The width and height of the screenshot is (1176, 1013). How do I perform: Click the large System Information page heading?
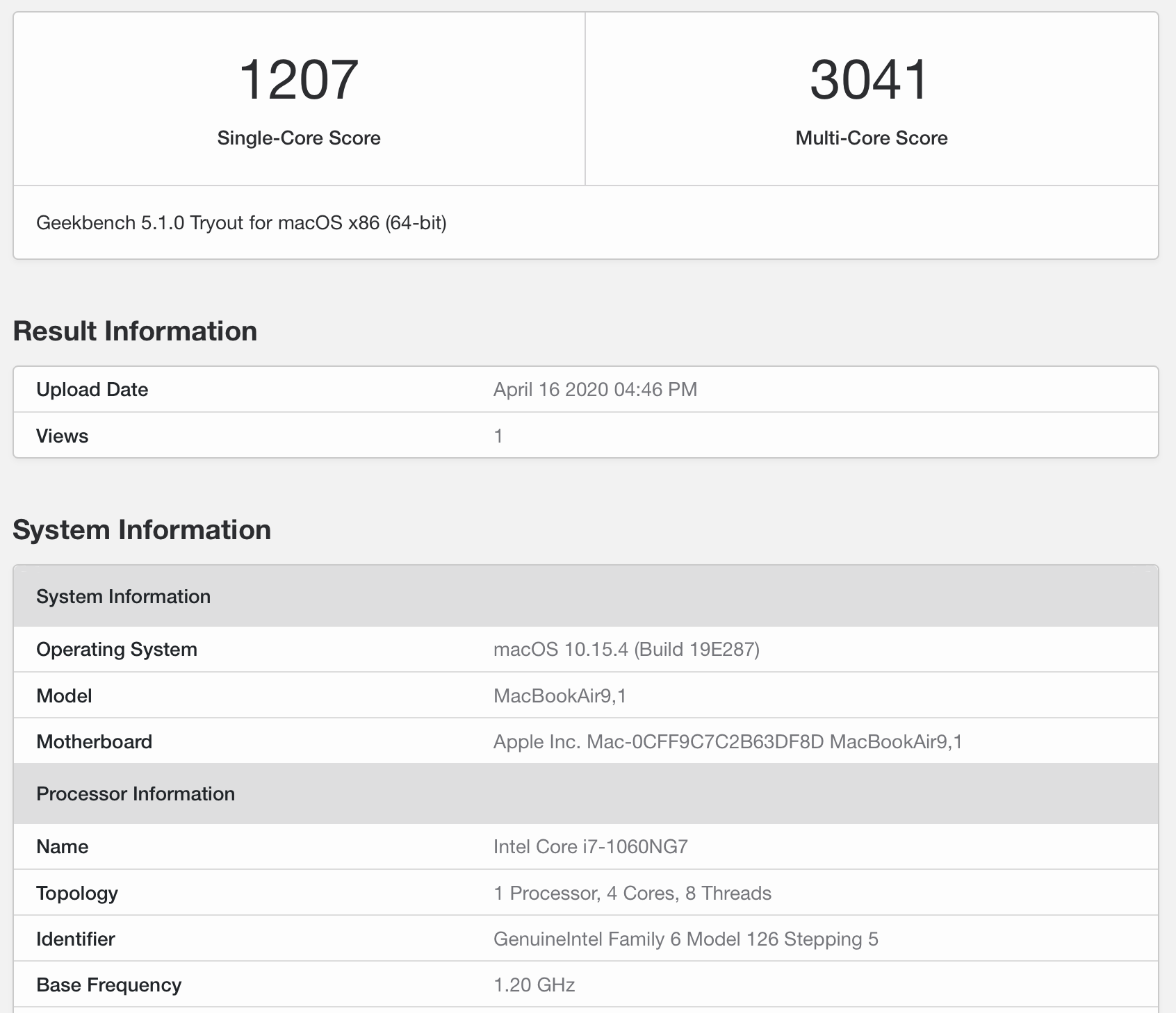pos(142,530)
